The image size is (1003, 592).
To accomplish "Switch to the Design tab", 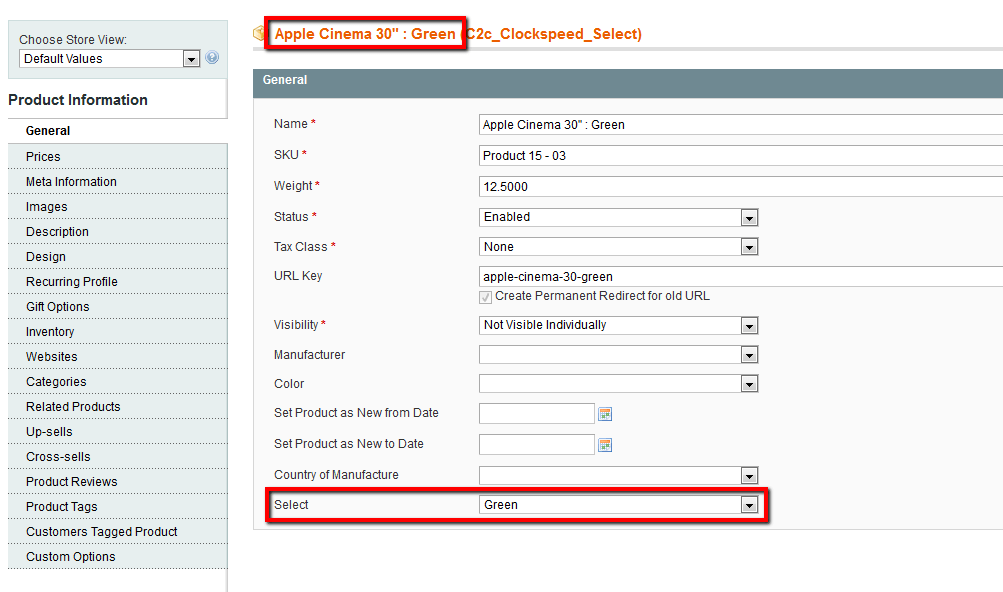I will point(118,256).
